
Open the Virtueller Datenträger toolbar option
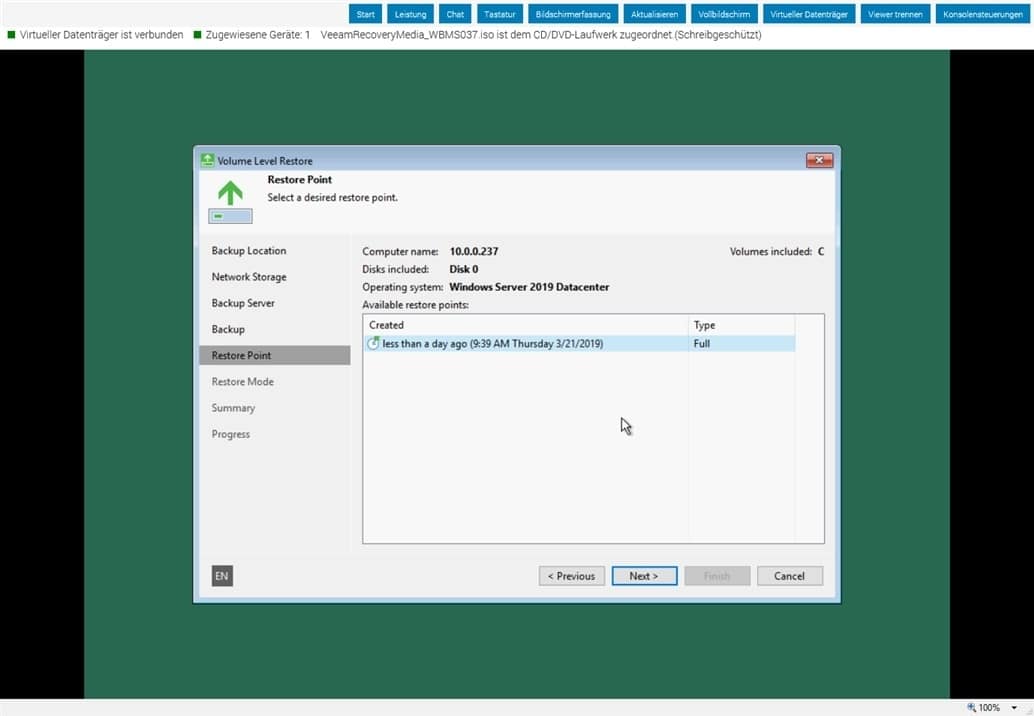coord(809,14)
